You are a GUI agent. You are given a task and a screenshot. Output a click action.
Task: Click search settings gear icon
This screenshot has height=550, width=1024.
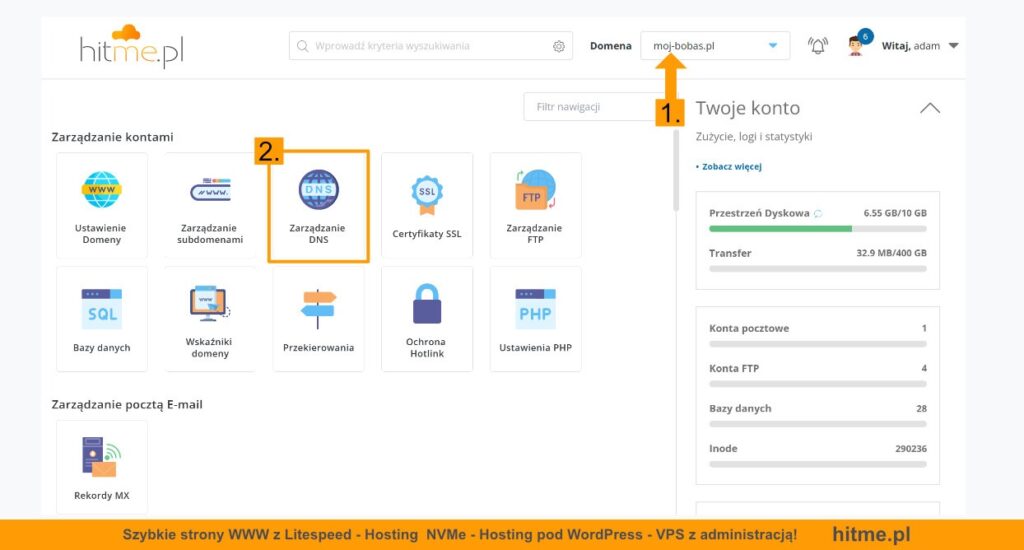tap(559, 46)
